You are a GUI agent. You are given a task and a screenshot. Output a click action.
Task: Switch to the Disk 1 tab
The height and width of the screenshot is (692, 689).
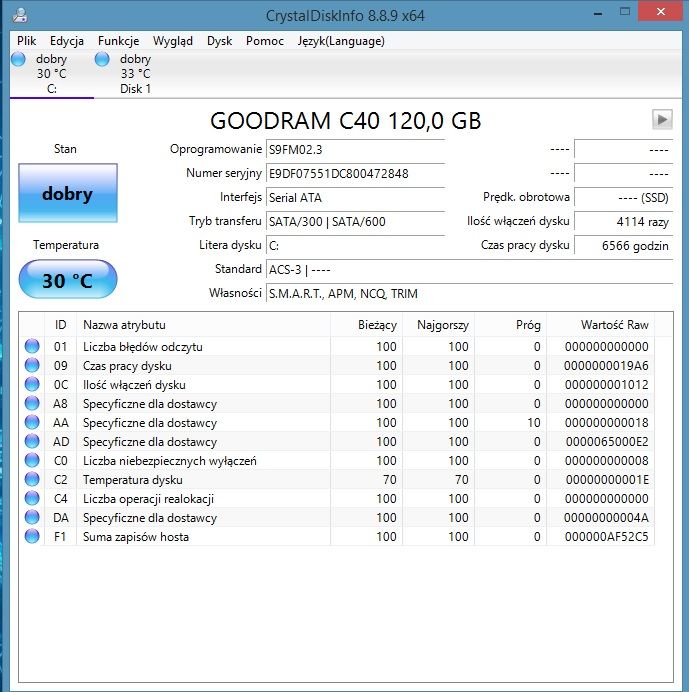[136, 74]
